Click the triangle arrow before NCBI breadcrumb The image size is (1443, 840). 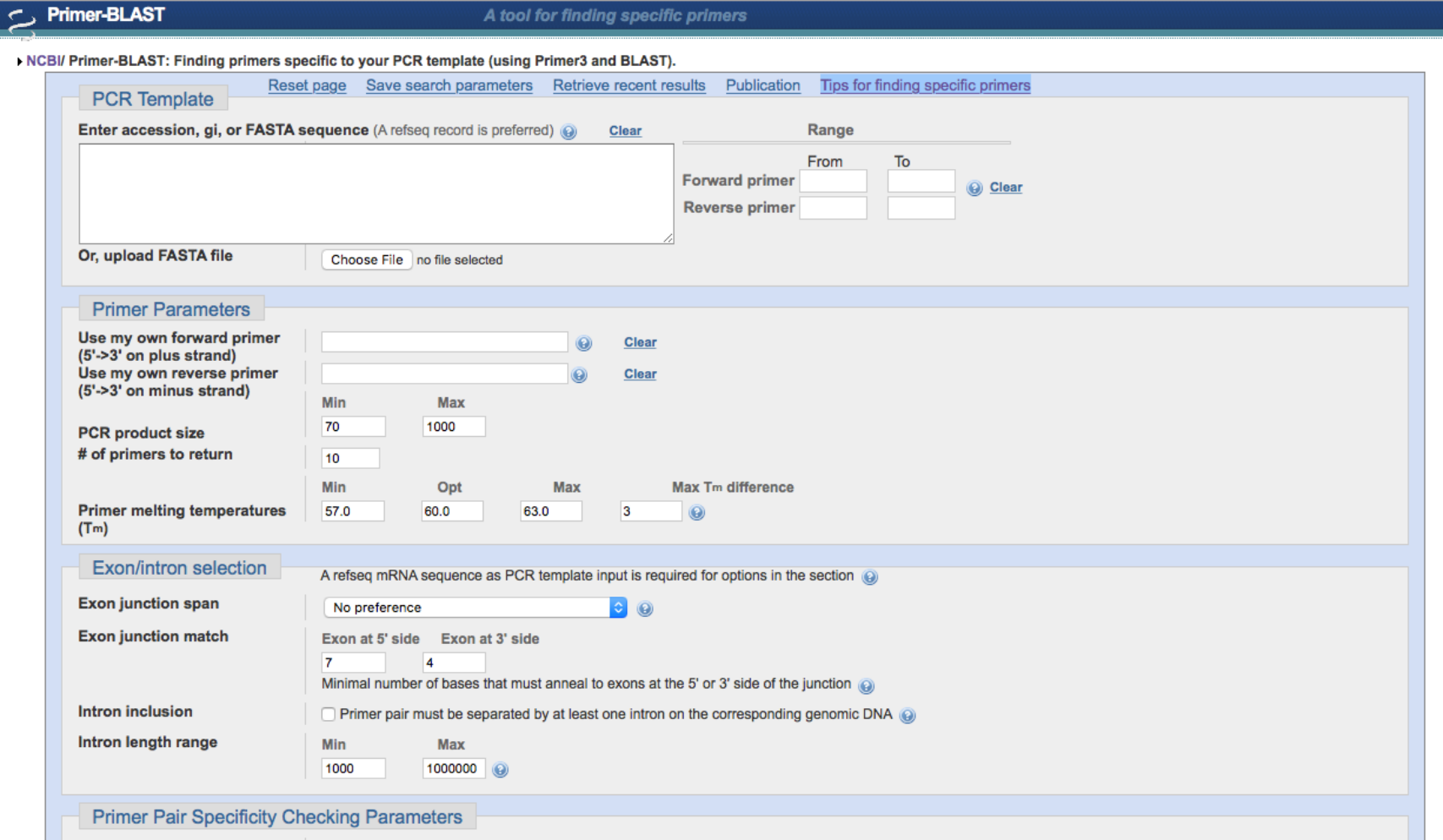[x=19, y=62]
